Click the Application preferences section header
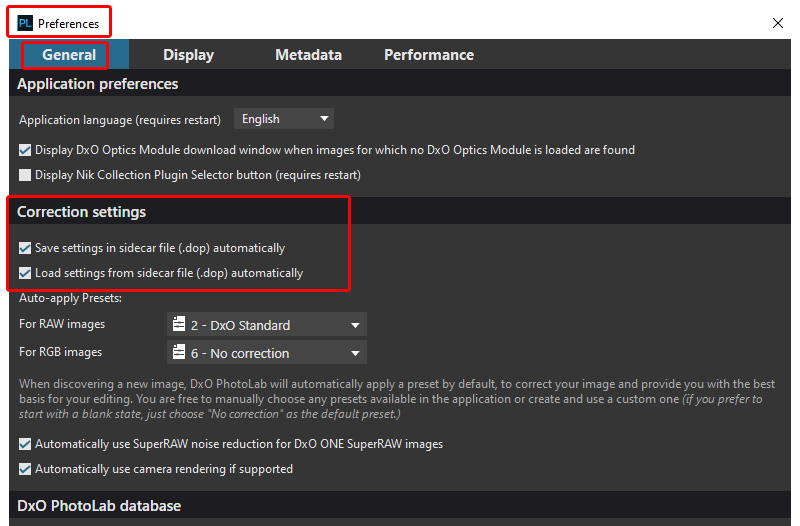Image resolution: width=800 pixels, height=526 pixels. [x=98, y=84]
